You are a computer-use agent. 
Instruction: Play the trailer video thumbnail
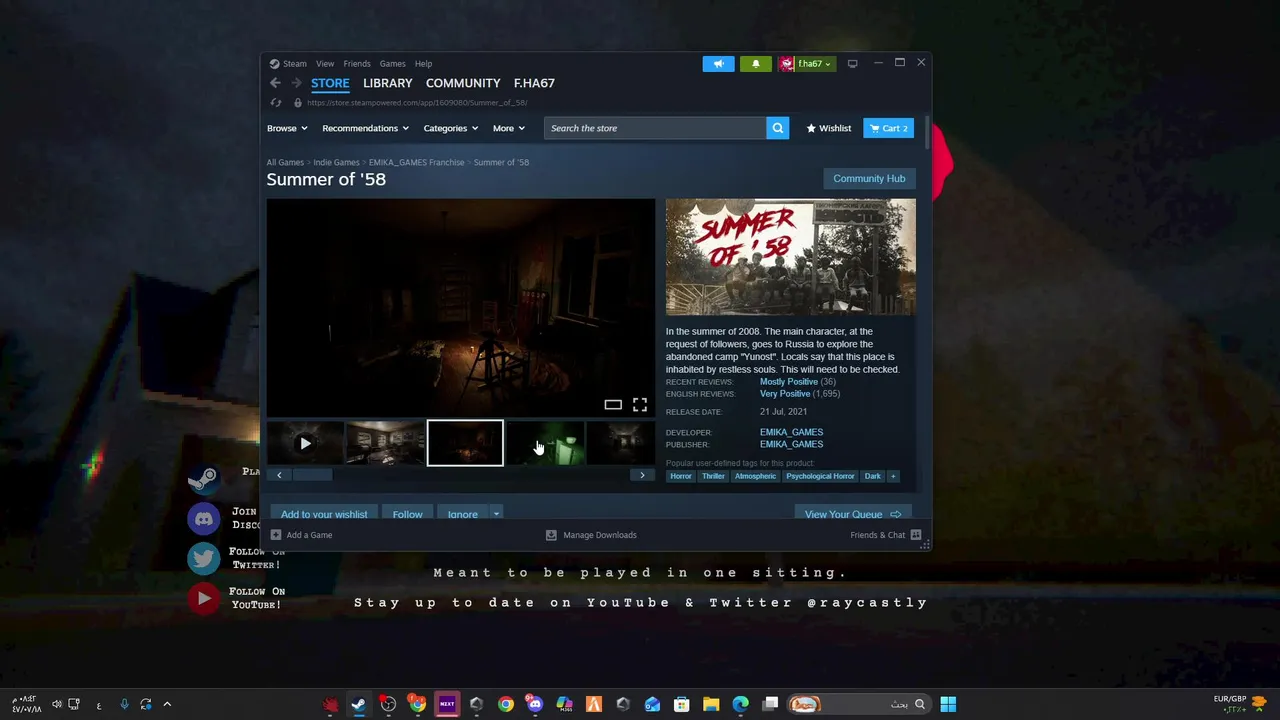point(305,443)
